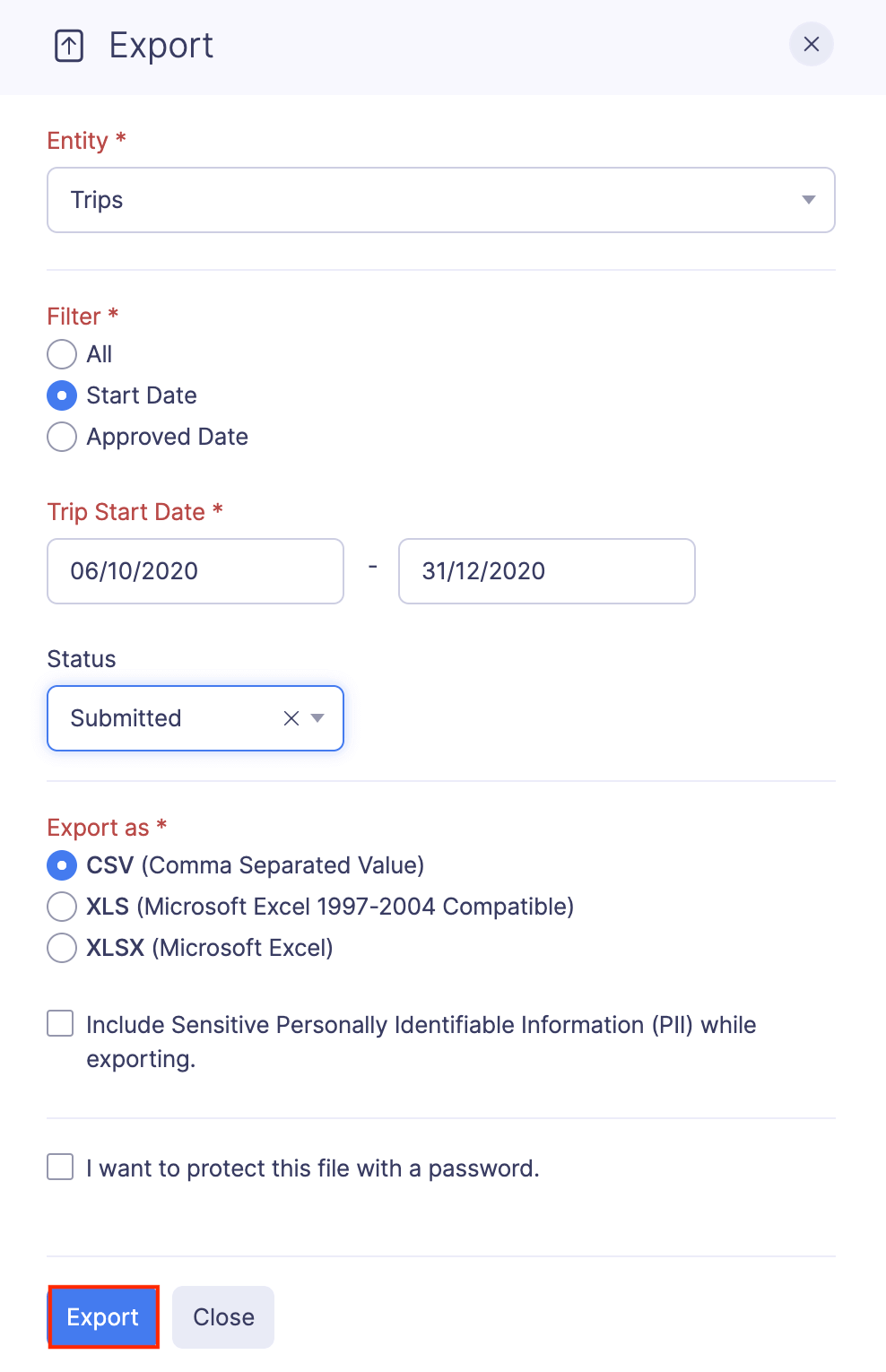Choose XLS Excel 1997-2004 format

click(x=62, y=907)
